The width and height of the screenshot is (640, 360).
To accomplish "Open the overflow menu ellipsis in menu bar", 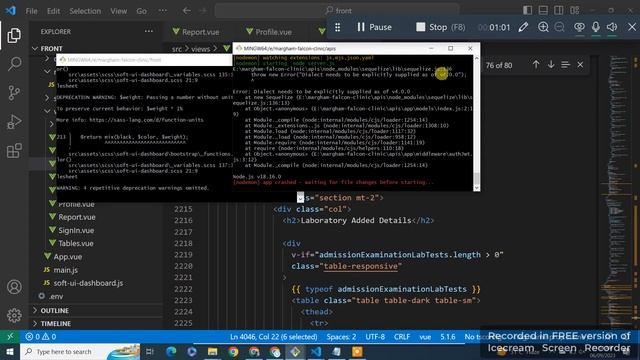I will (162, 11).
